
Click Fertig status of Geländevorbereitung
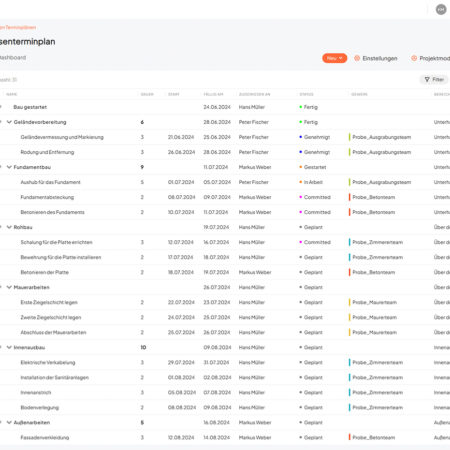point(308,122)
